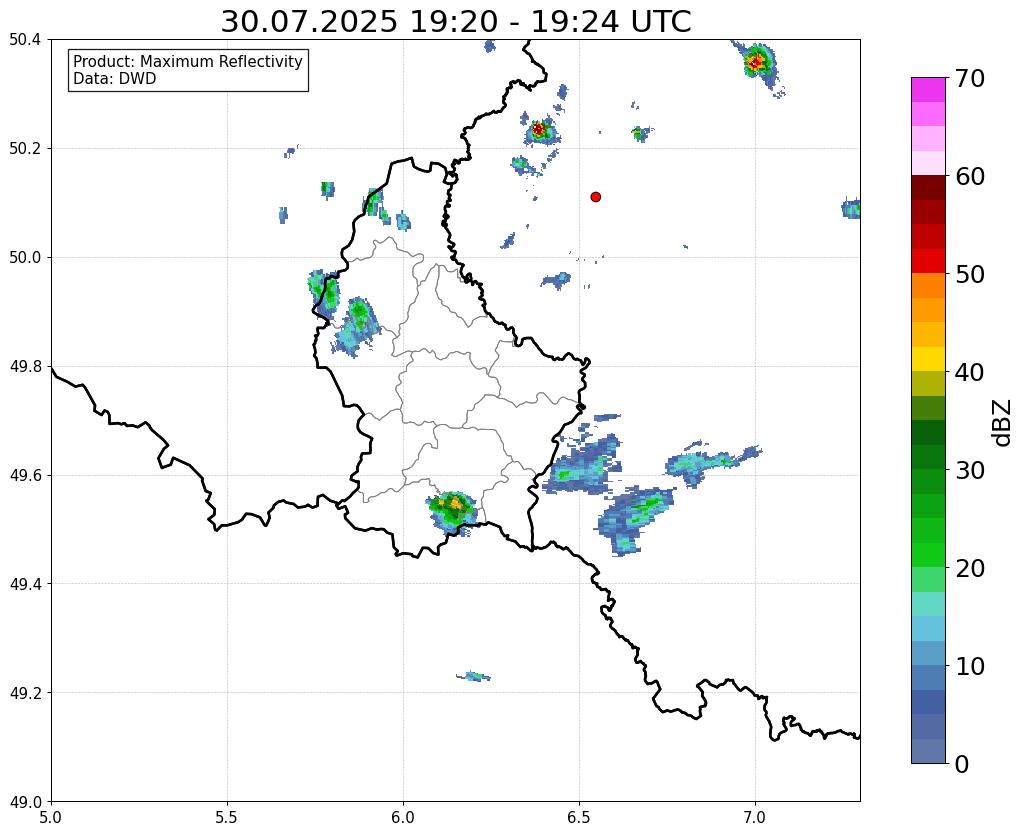Click the colorbar tick label "0"
The width and height of the screenshot is (1023, 834).
(x=962, y=764)
